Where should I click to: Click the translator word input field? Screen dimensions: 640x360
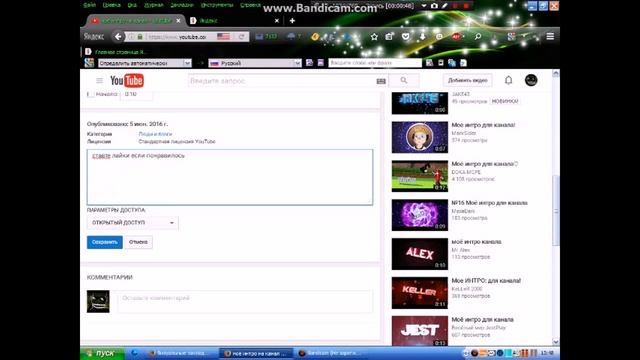pyautogui.click(x=375, y=63)
